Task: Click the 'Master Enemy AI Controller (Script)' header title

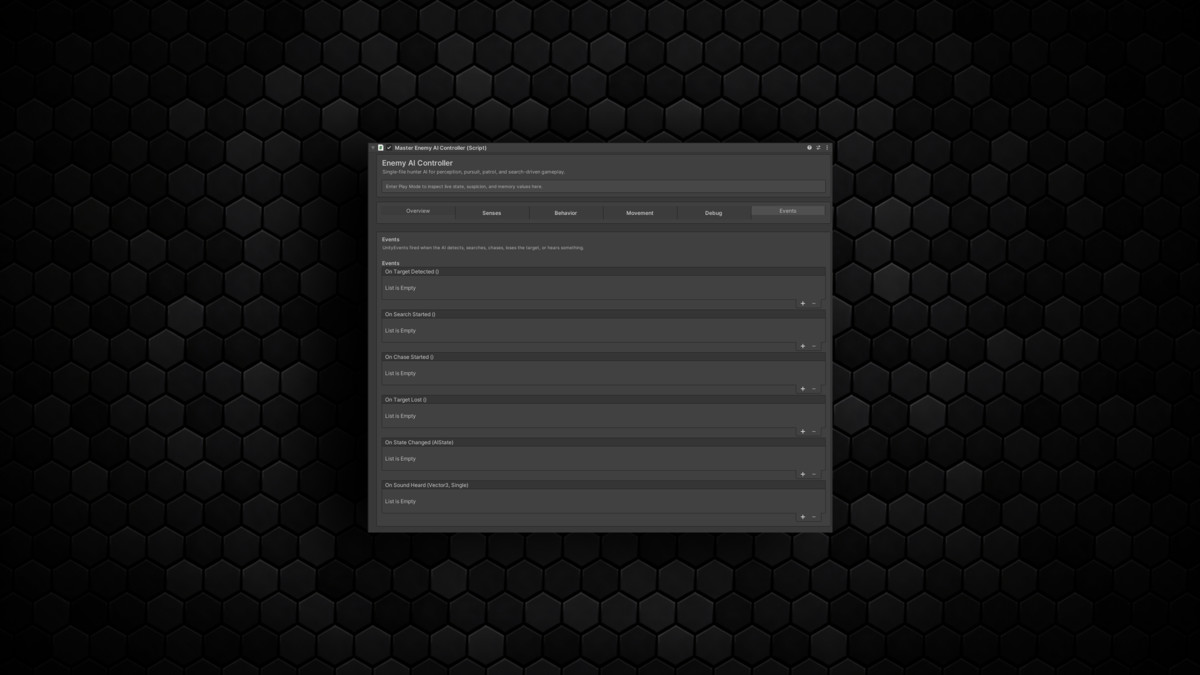Action: pos(440,148)
